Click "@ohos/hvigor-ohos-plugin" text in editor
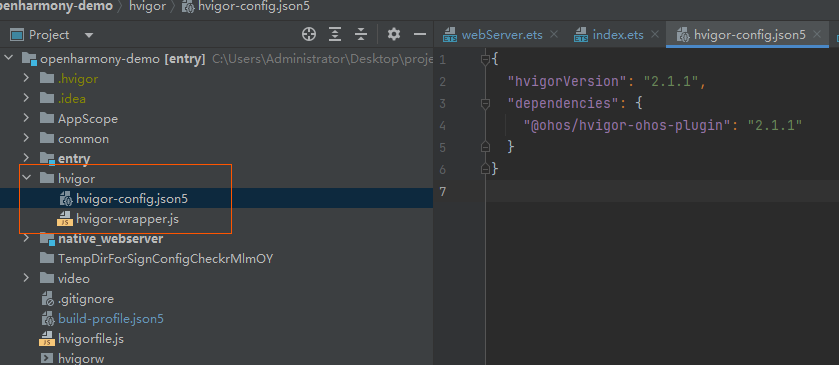 (x=627, y=125)
